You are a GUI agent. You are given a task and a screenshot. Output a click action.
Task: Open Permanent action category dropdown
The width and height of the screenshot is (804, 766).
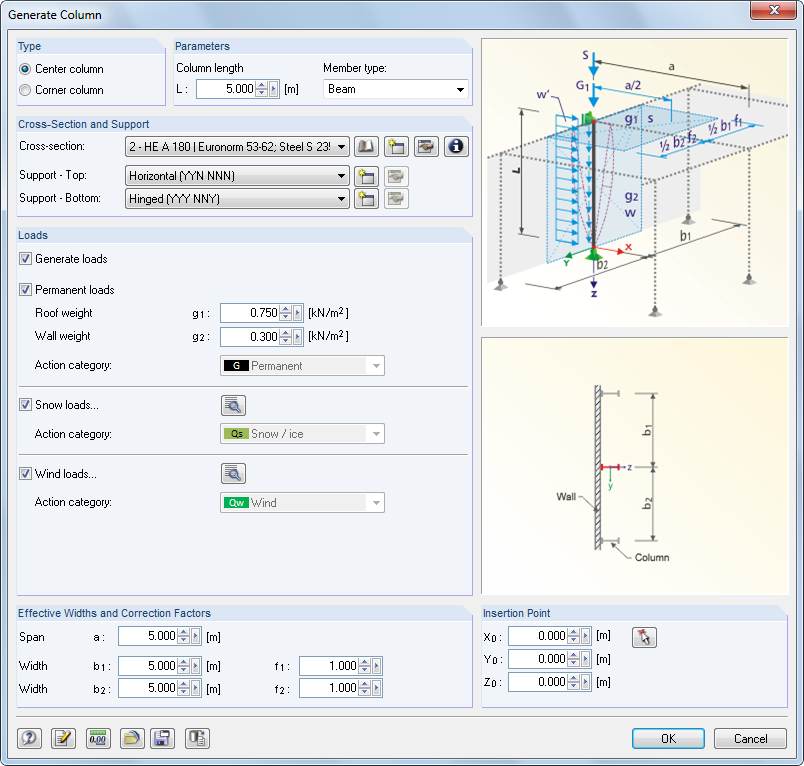pos(302,366)
